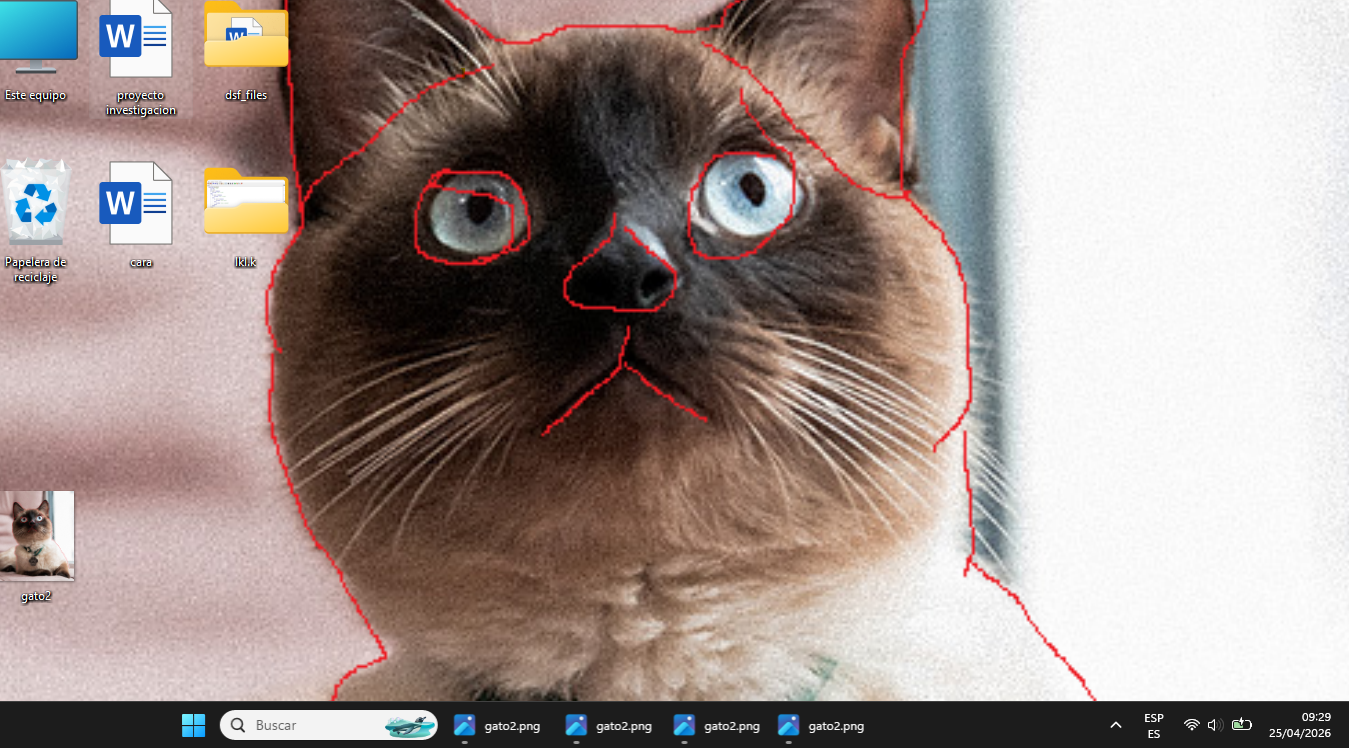
Task: Expand the hidden icons tray chevron
Action: click(x=1116, y=725)
